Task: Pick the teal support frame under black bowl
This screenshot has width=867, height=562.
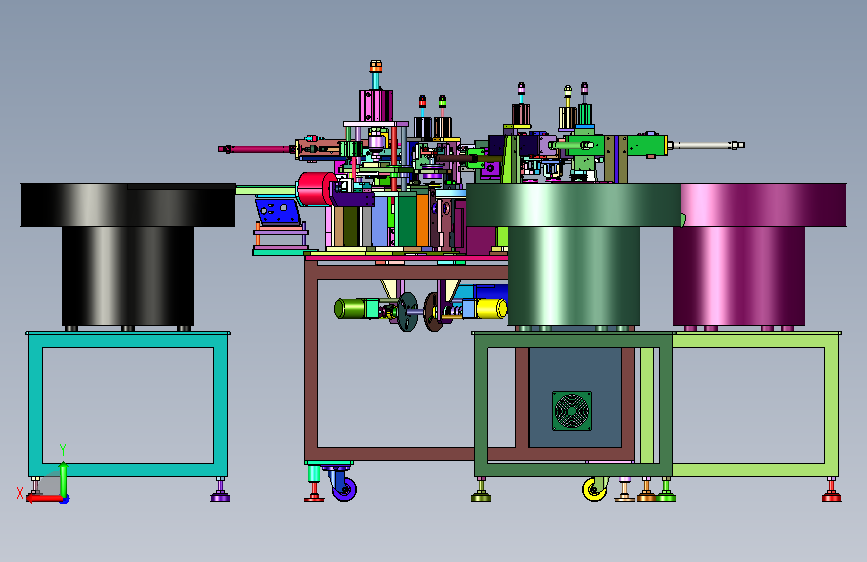Action: (128, 404)
